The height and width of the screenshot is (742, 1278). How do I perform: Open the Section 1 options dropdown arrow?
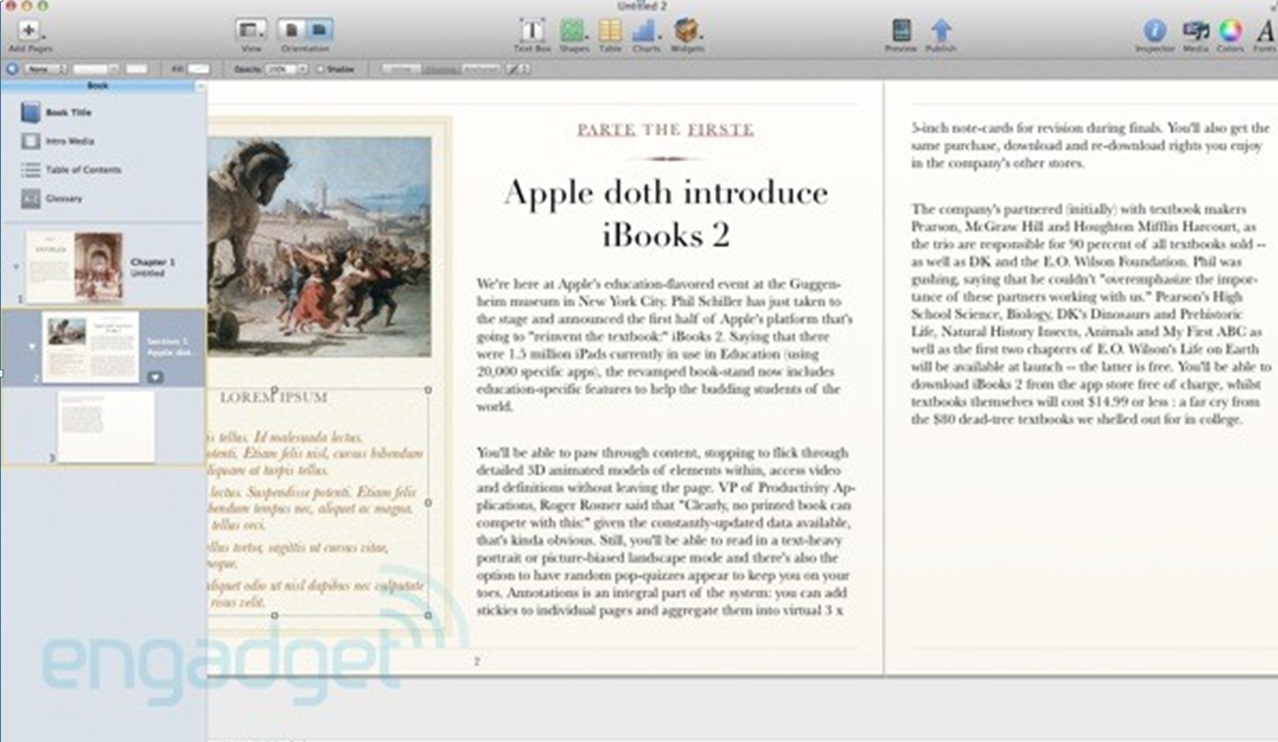click(x=155, y=377)
